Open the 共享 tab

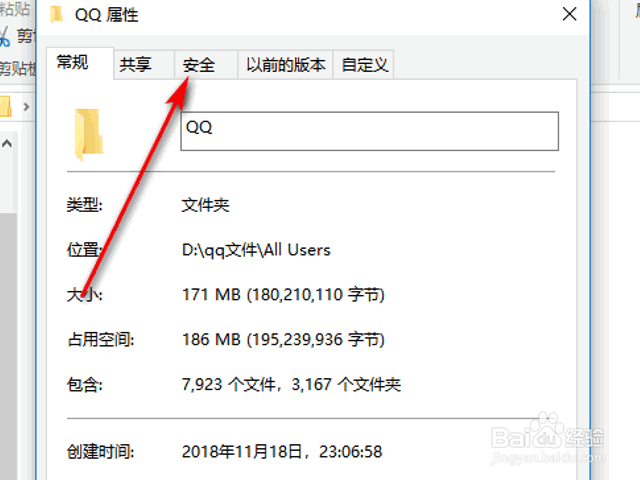(144, 64)
